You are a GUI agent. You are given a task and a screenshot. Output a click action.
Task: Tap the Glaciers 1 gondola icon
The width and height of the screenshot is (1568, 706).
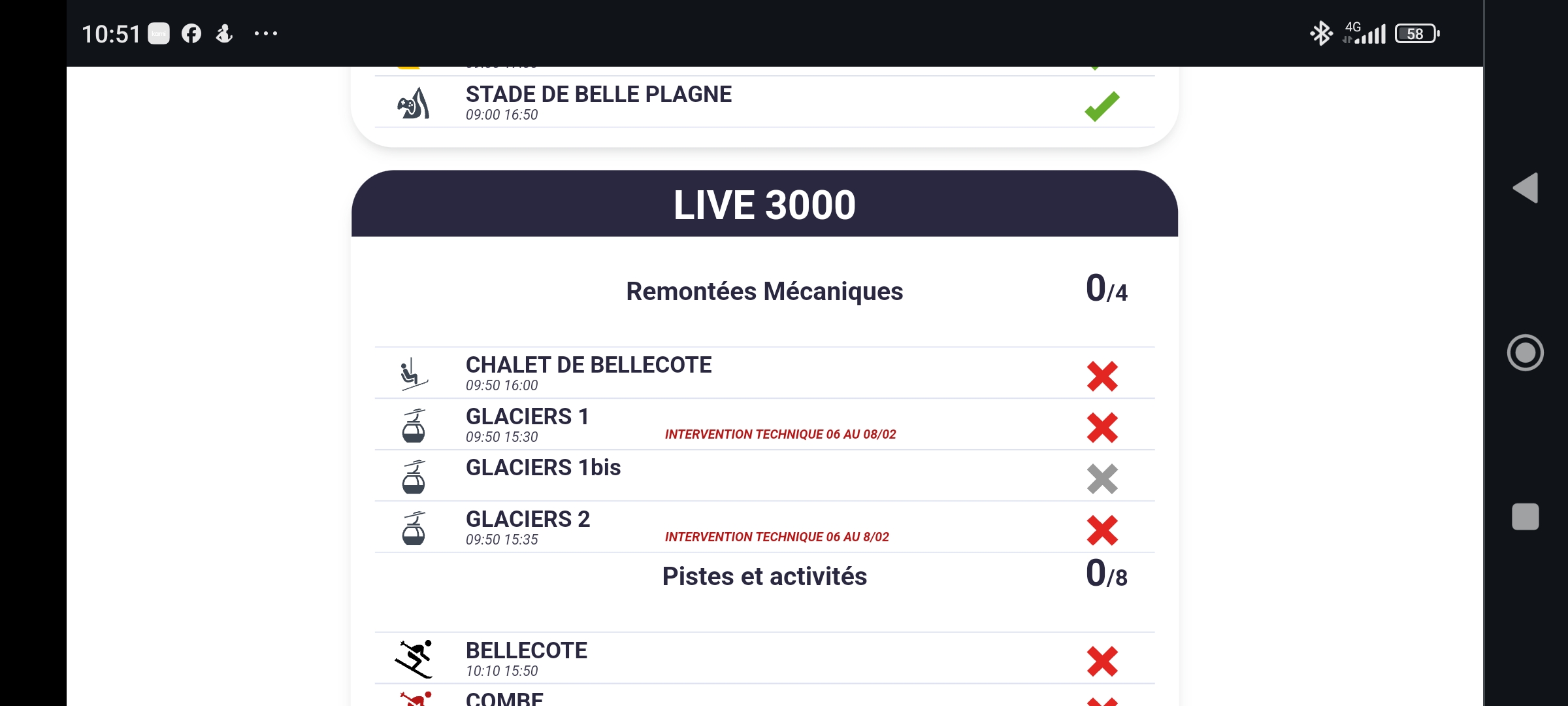[414, 426]
